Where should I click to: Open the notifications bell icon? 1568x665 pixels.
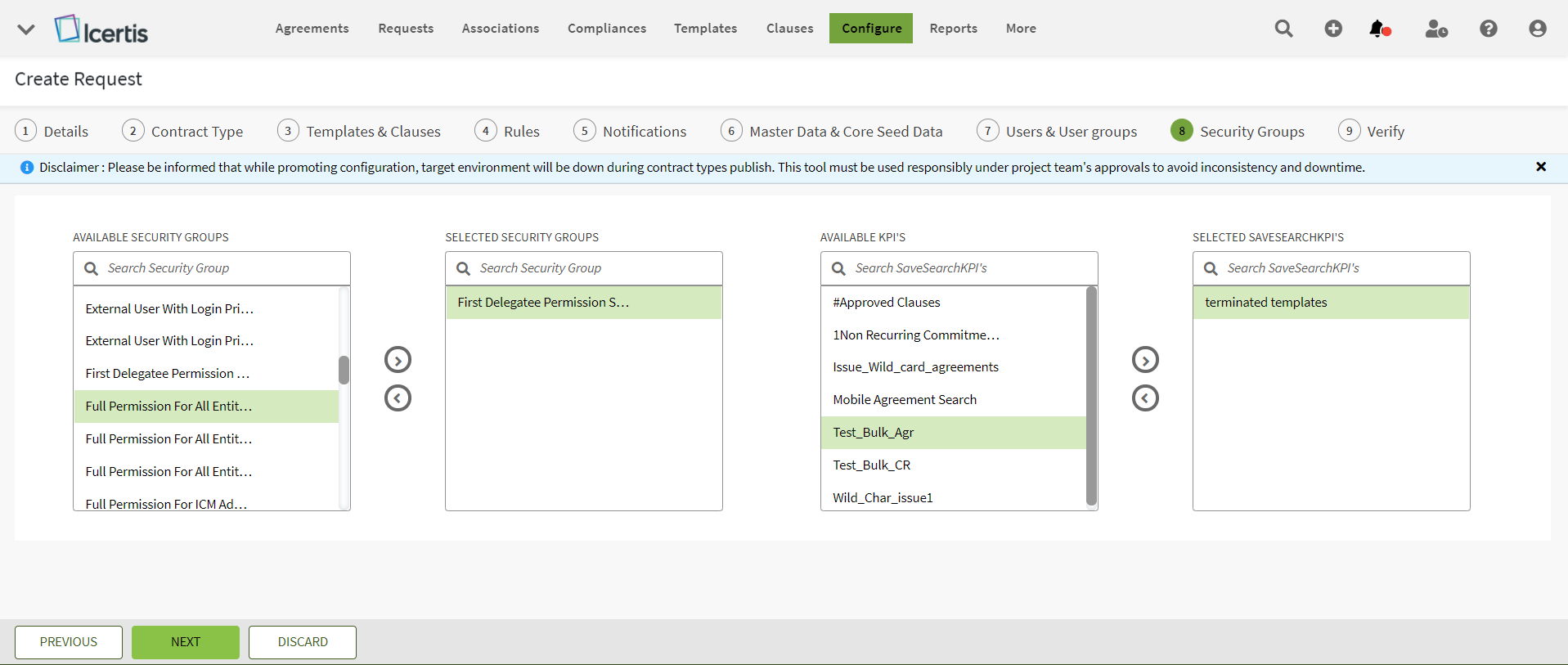(x=1379, y=29)
